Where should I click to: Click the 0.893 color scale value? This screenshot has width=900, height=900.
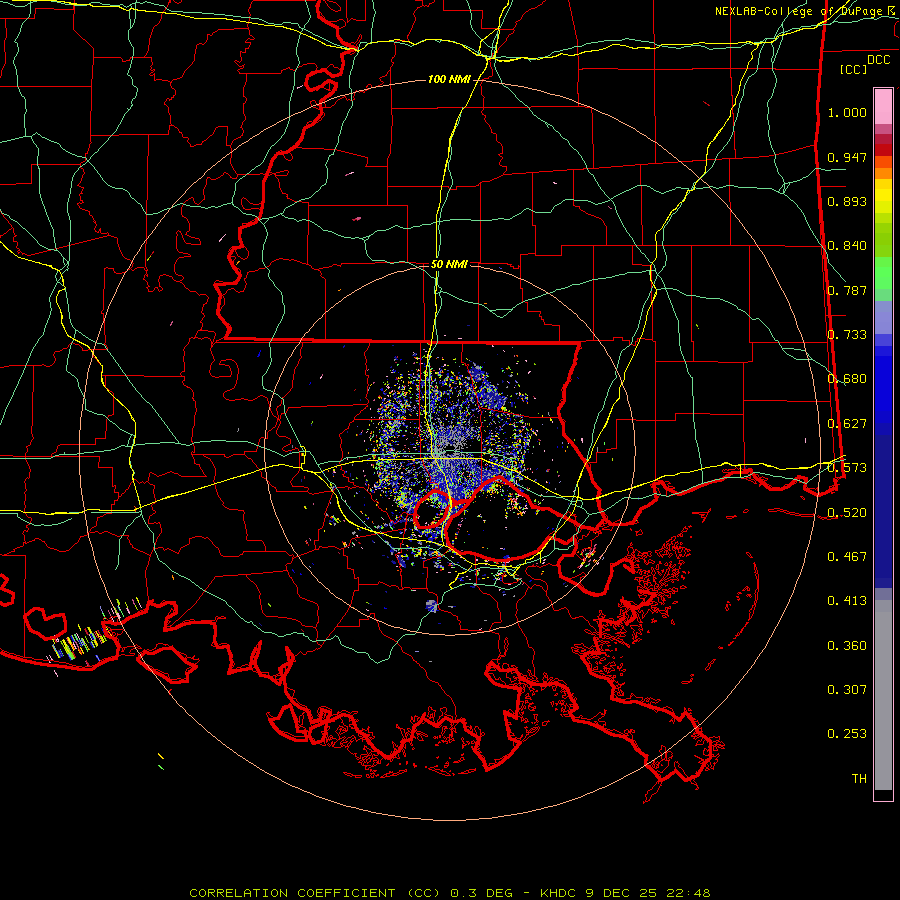click(847, 201)
